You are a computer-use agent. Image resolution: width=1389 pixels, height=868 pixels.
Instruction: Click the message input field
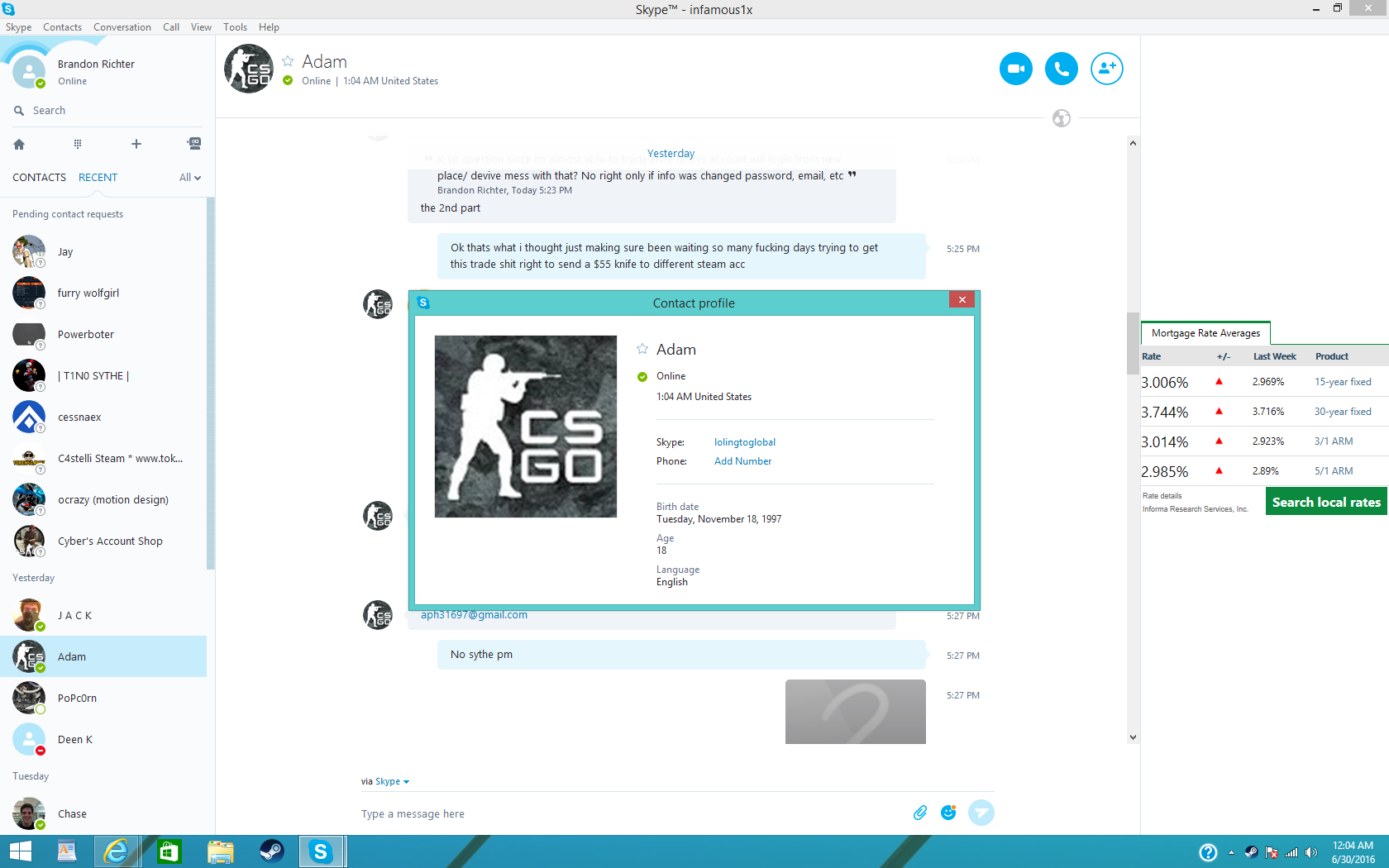(x=632, y=813)
